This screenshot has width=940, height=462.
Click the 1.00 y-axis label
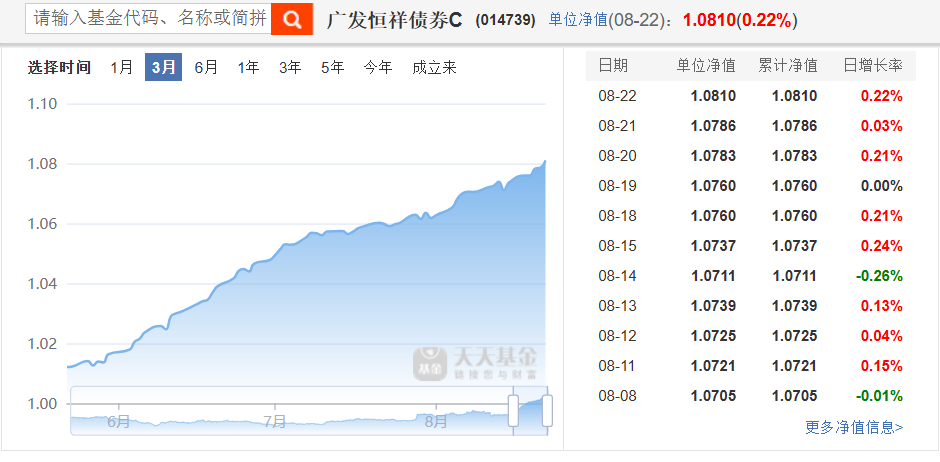43,403
